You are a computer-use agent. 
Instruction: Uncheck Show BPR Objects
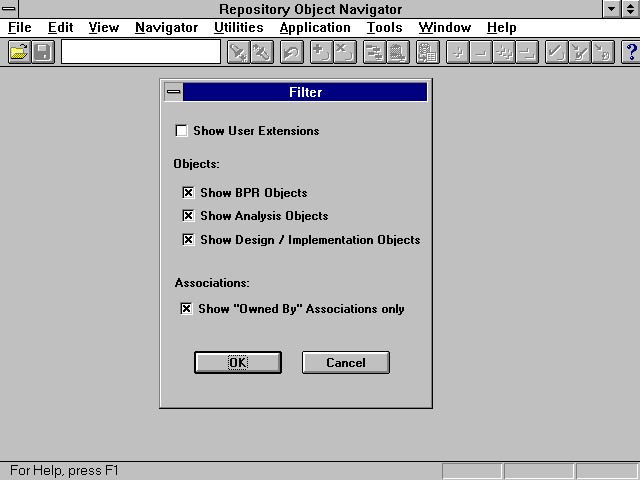click(x=188, y=193)
